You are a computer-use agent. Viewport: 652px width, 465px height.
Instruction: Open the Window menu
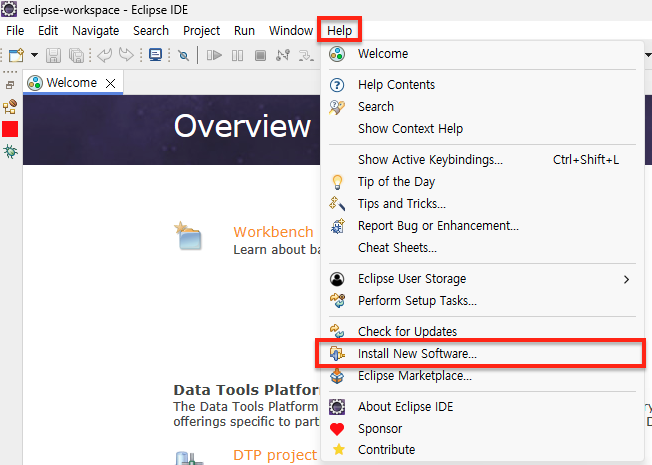(x=291, y=31)
